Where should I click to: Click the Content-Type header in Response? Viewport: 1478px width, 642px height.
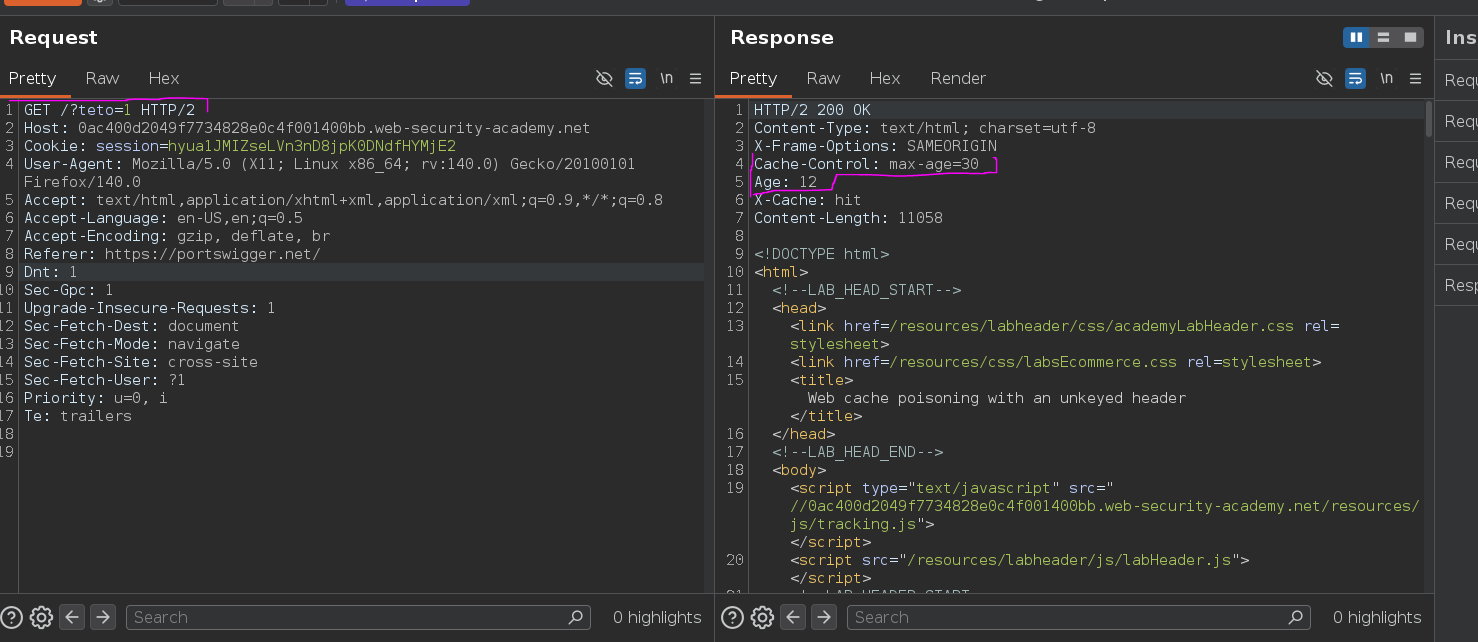[x=925, y=128]
